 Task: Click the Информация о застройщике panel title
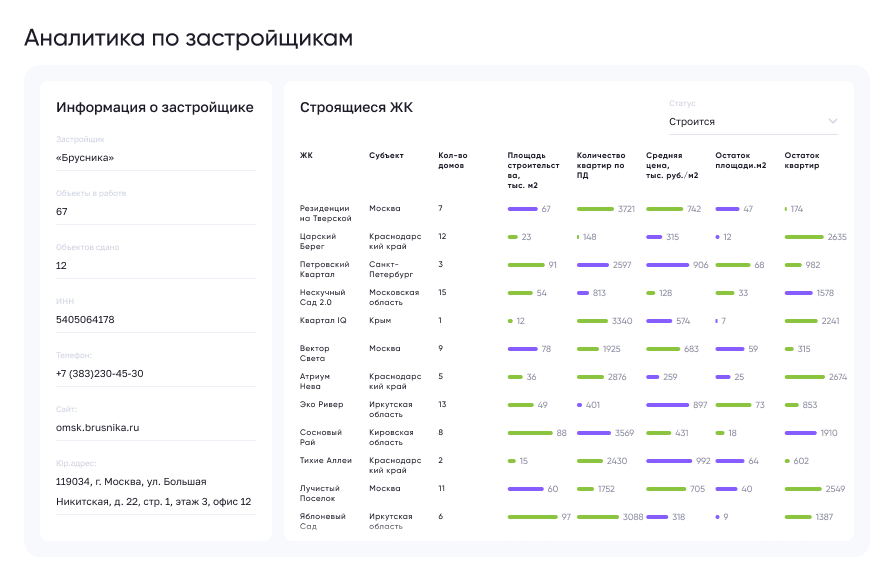click(155, 107)
